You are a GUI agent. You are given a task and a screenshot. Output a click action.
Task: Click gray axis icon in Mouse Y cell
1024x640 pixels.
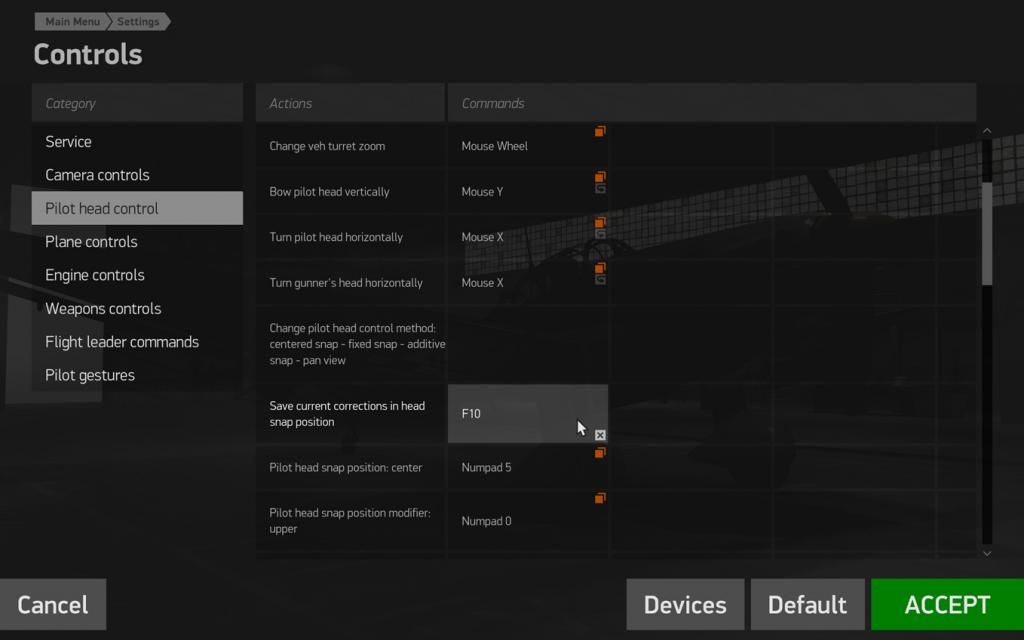coord(600,188)
